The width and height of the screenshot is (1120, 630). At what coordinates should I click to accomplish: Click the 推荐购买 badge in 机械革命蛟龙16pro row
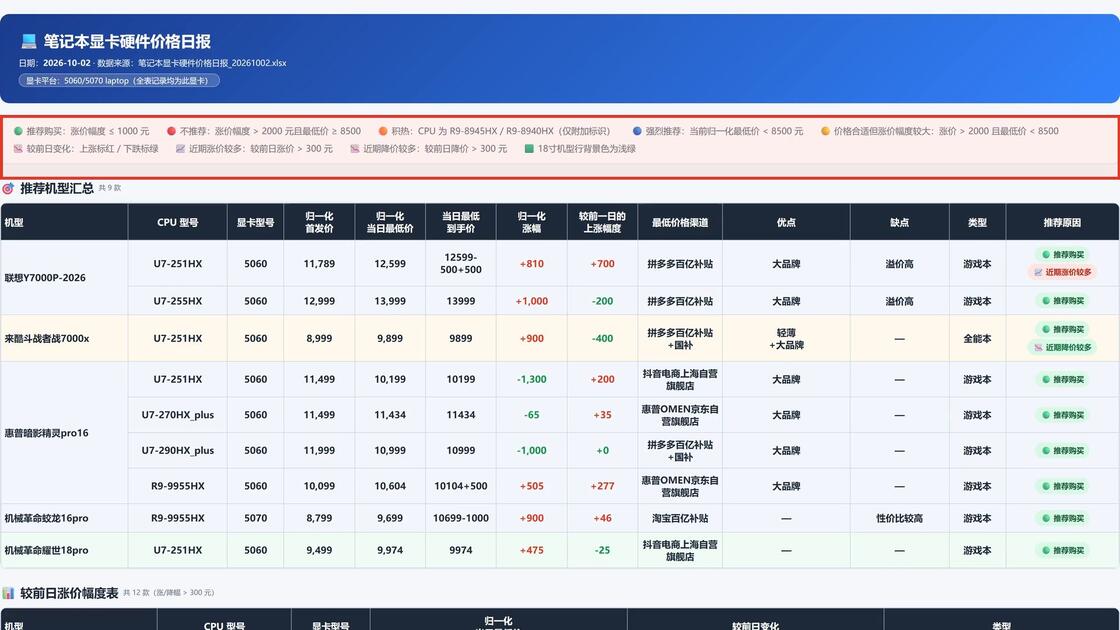click(1062, 519)
